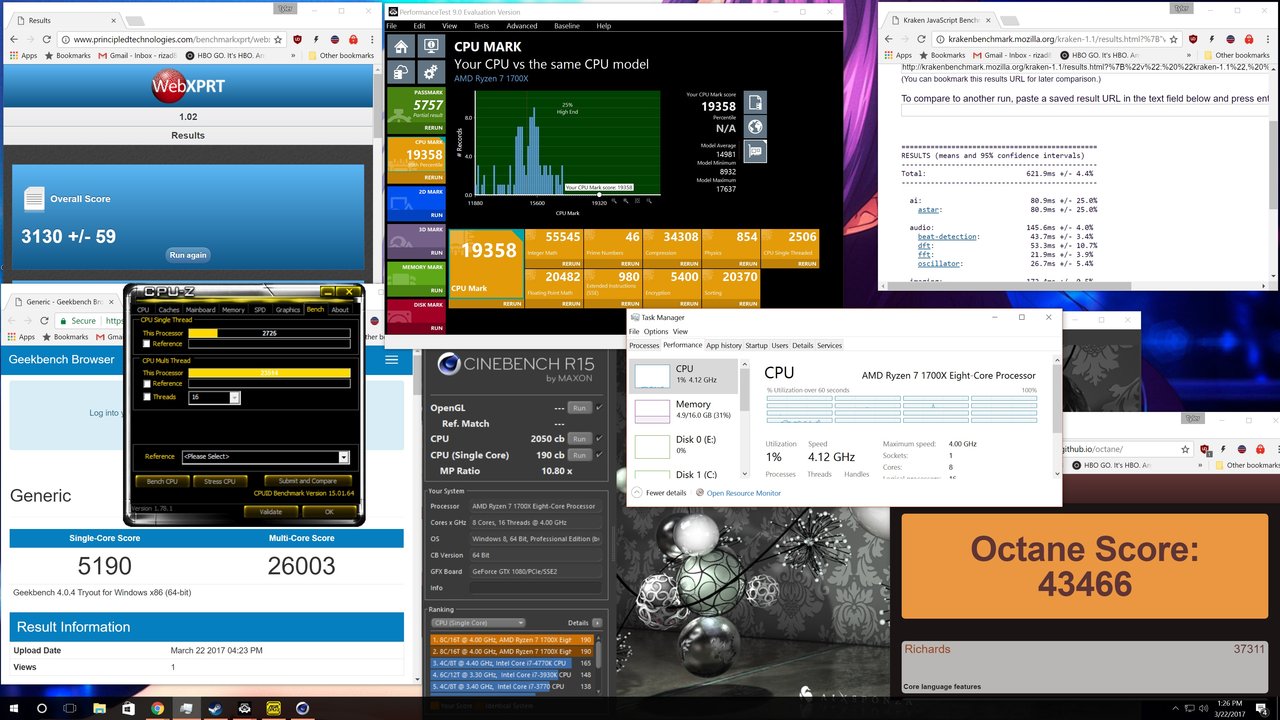The image size is (1280, 720).
Task: Click 'Run again' on the WebXPRT results
Action: (188, 255)
